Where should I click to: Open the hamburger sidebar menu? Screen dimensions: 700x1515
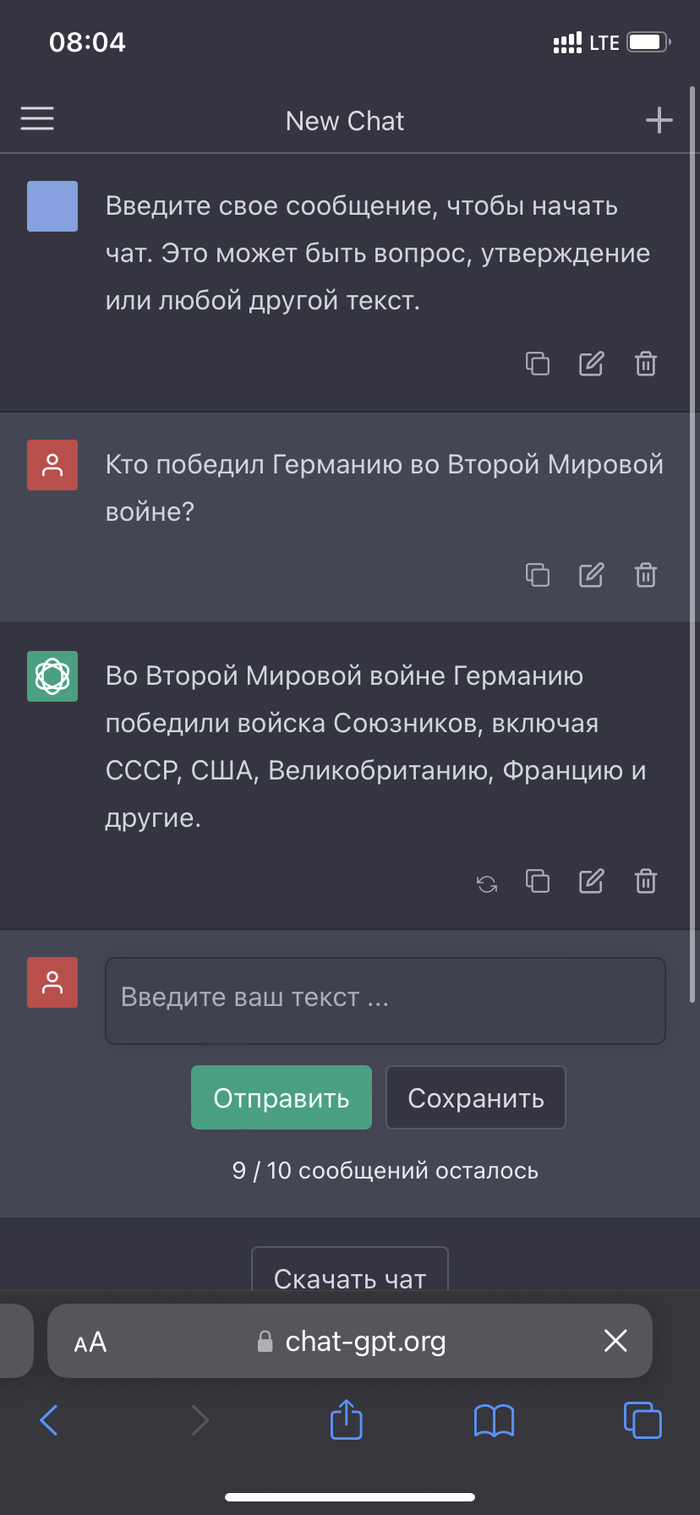point(37,120)
